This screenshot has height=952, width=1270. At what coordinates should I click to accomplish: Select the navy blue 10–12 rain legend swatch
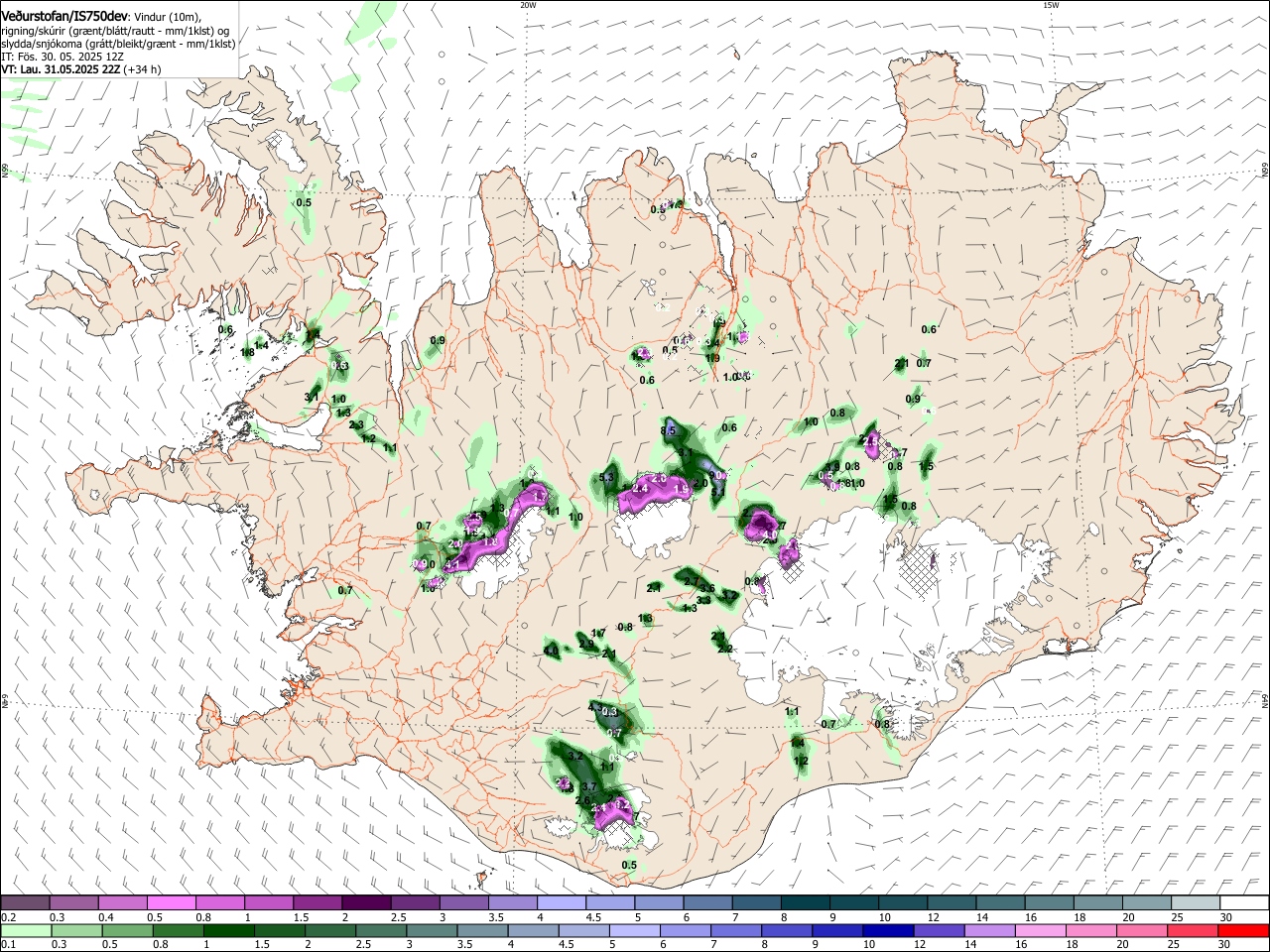[x=886, y=931]
